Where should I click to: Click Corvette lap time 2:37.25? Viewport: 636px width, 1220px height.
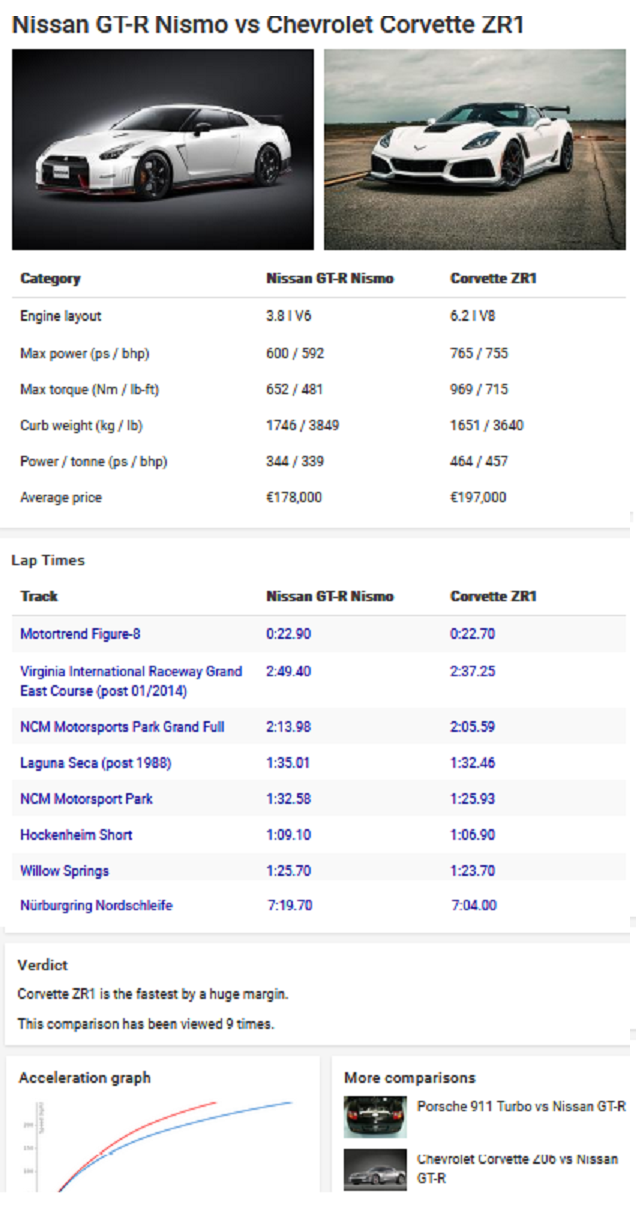click(x=473, y=672)
